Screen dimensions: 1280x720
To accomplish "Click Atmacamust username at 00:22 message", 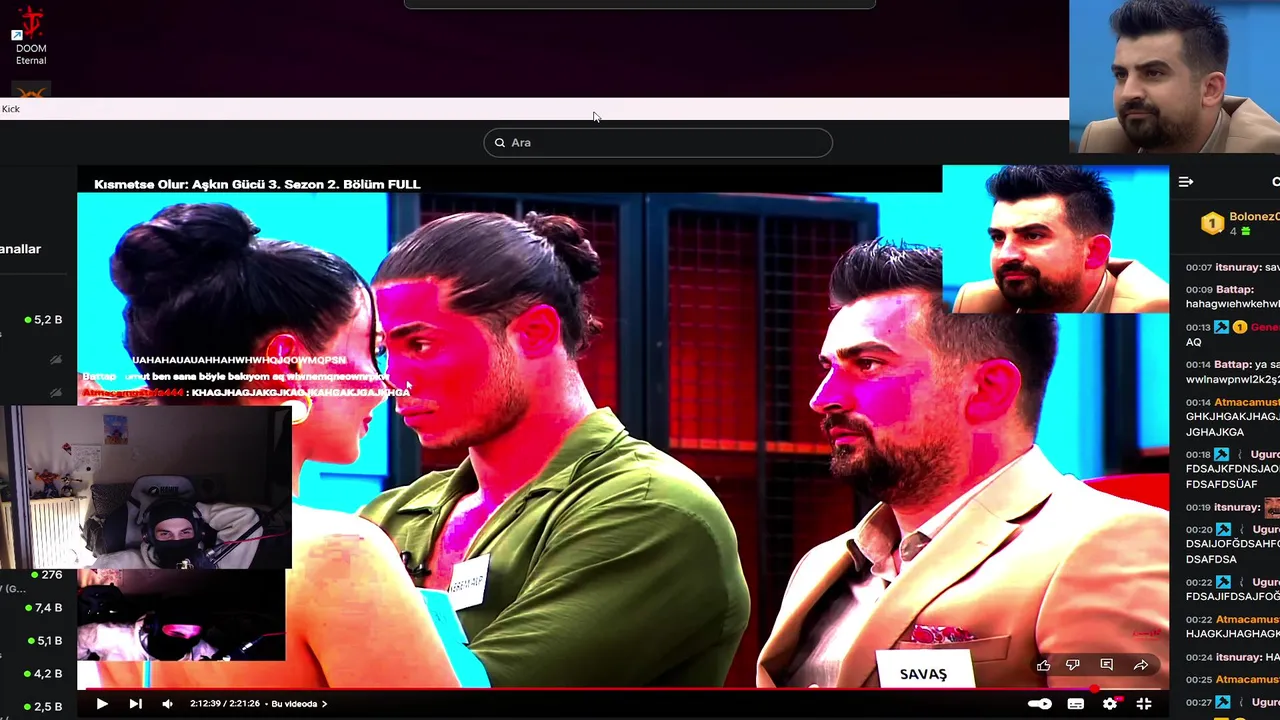I will click(1247, 620).
